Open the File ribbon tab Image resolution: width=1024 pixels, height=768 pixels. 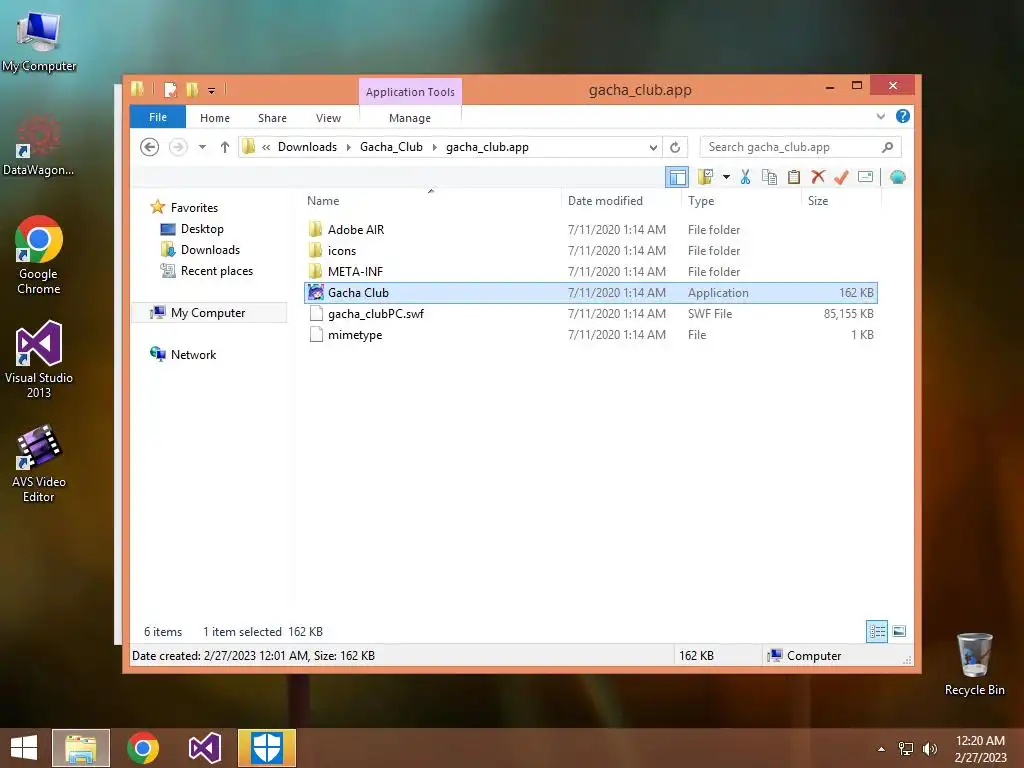pos(158,117)
